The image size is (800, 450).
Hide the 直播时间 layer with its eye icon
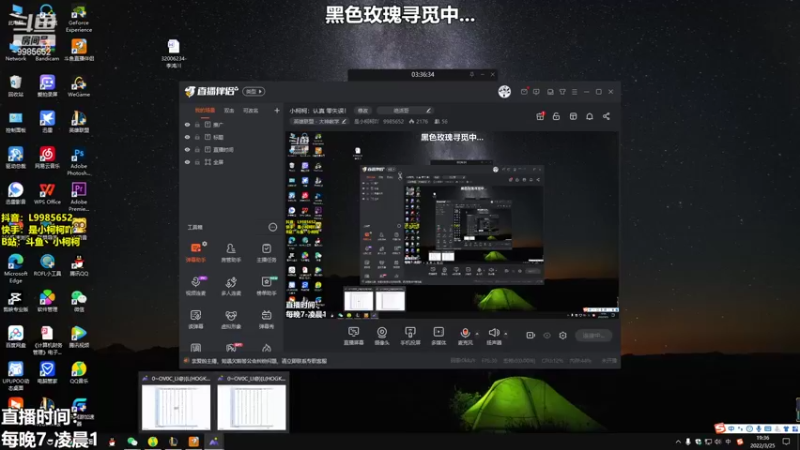187,149
